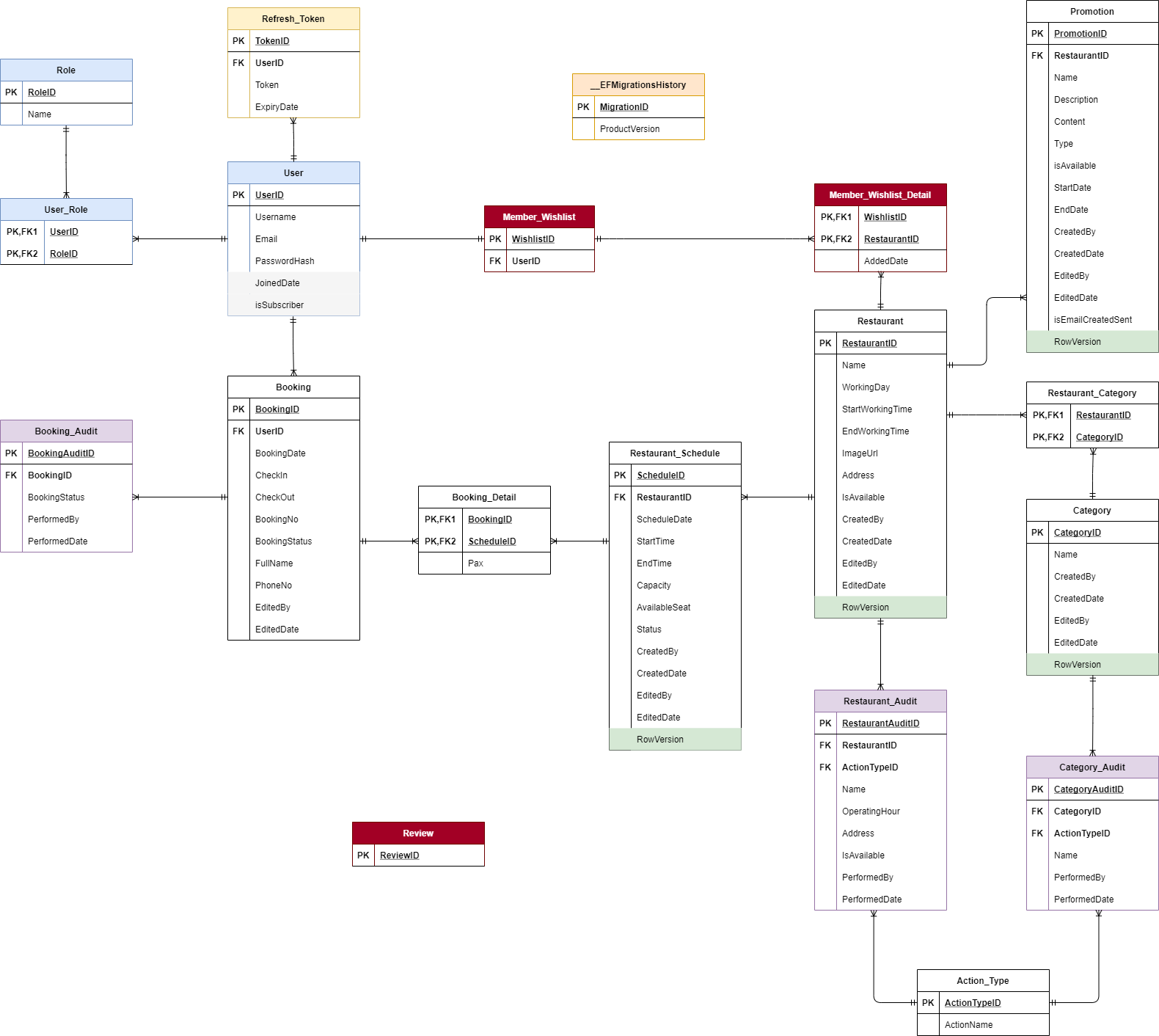Select the Action_Type table header
This screenshot has height=1036, width=1159.
[x=983, y=981]
